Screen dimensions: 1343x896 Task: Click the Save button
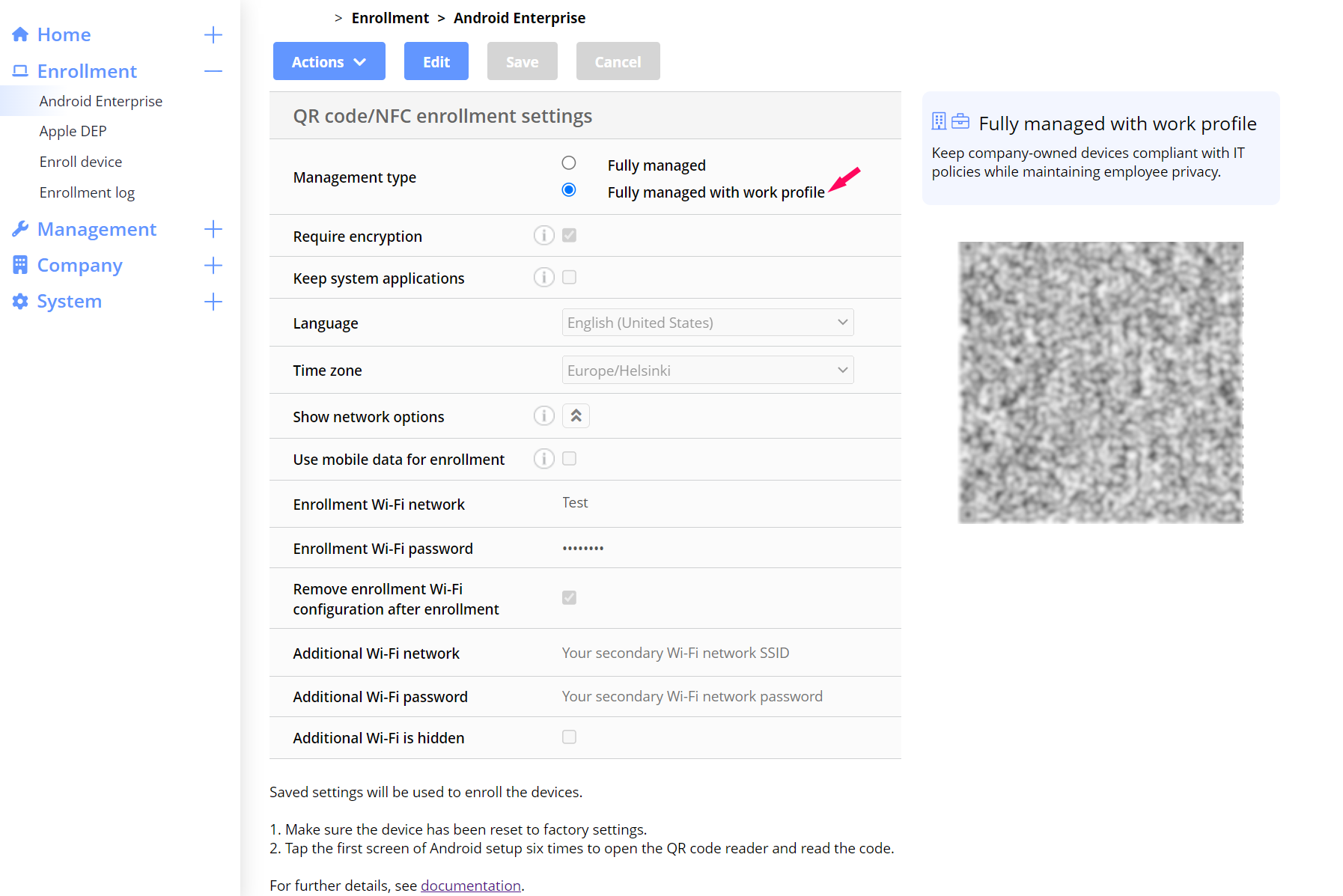pyautogui.click(x=523, y=61)
